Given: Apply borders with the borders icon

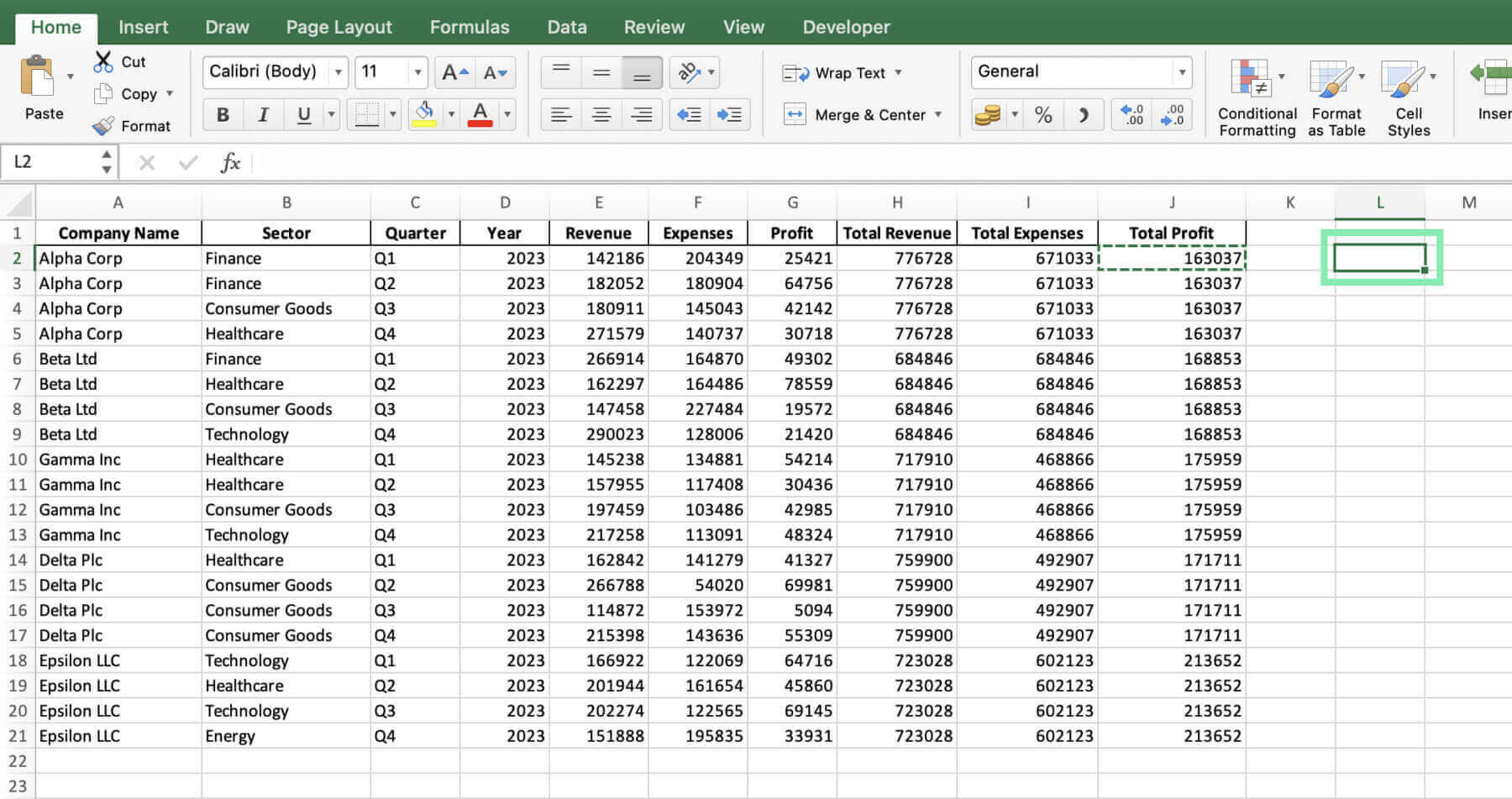Looking at the screenshot, I should coord(367,114).
